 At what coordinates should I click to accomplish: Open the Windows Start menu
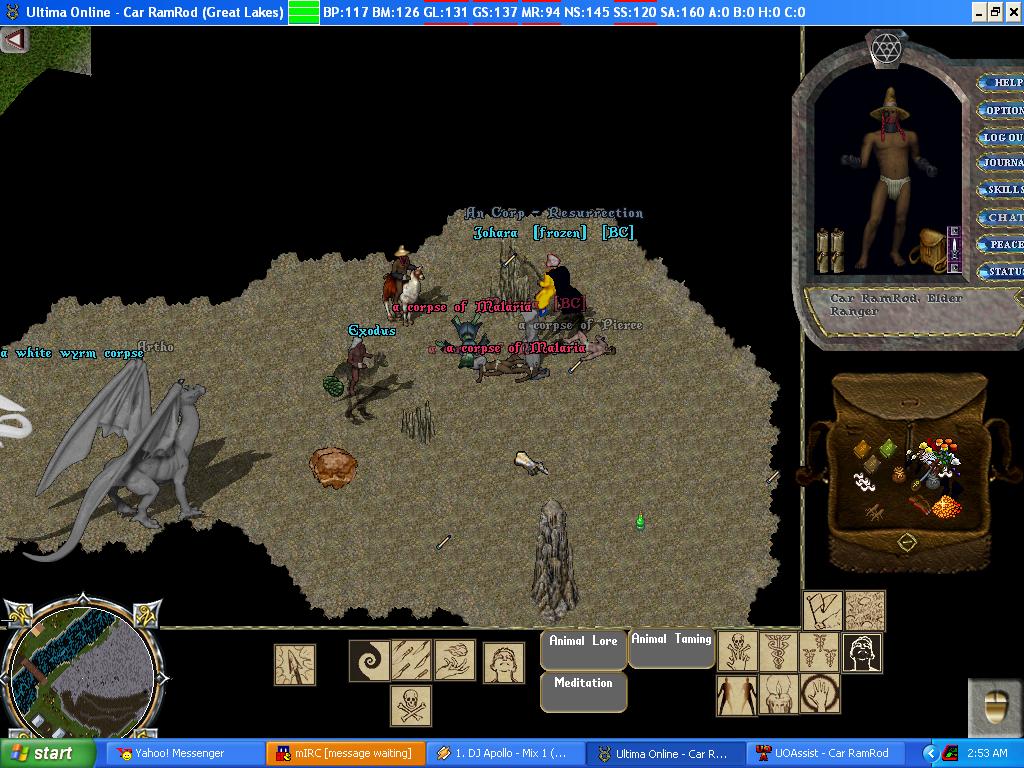[x=48, y=754]
